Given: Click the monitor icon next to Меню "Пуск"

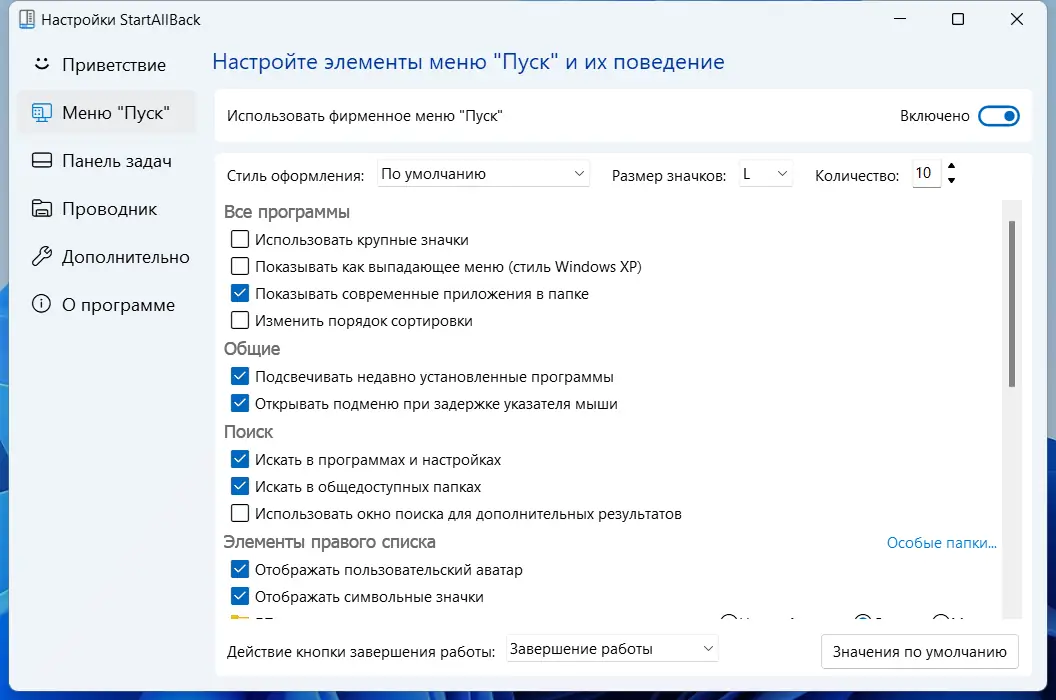Looking at the screenshot, I should point(42,112).
